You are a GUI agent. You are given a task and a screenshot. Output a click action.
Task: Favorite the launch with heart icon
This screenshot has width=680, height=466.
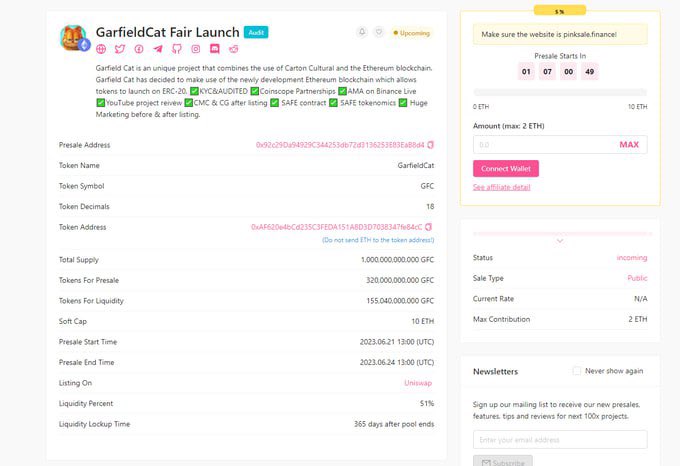pos(379,32)
